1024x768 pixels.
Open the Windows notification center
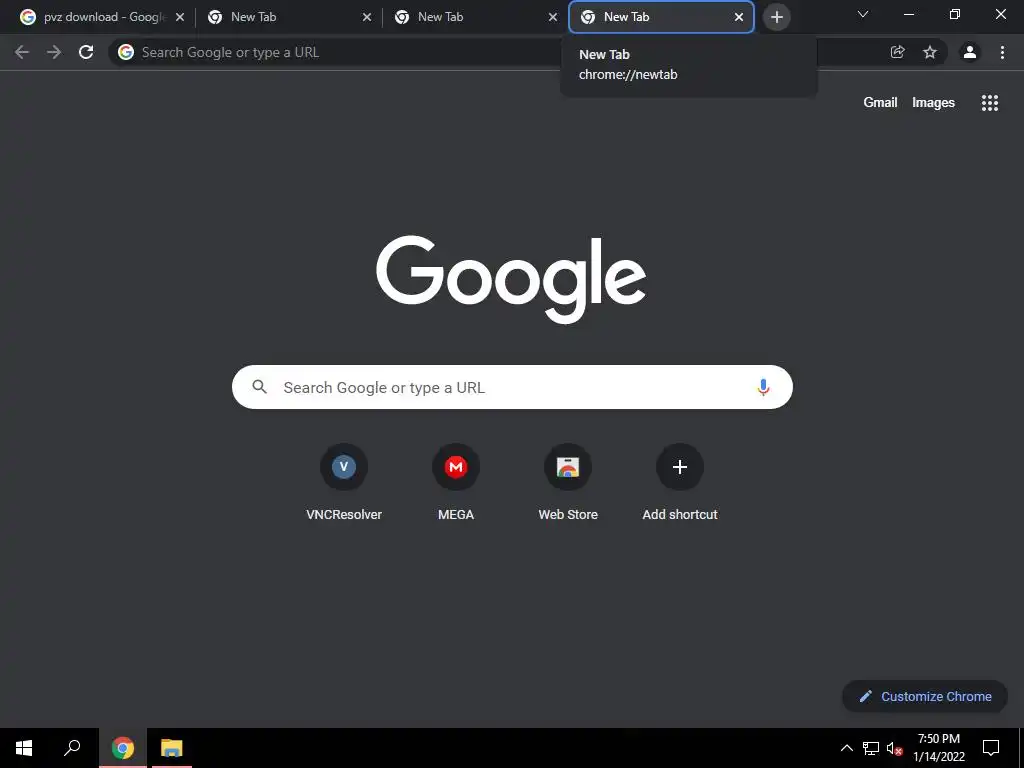(x=991, y=748)
